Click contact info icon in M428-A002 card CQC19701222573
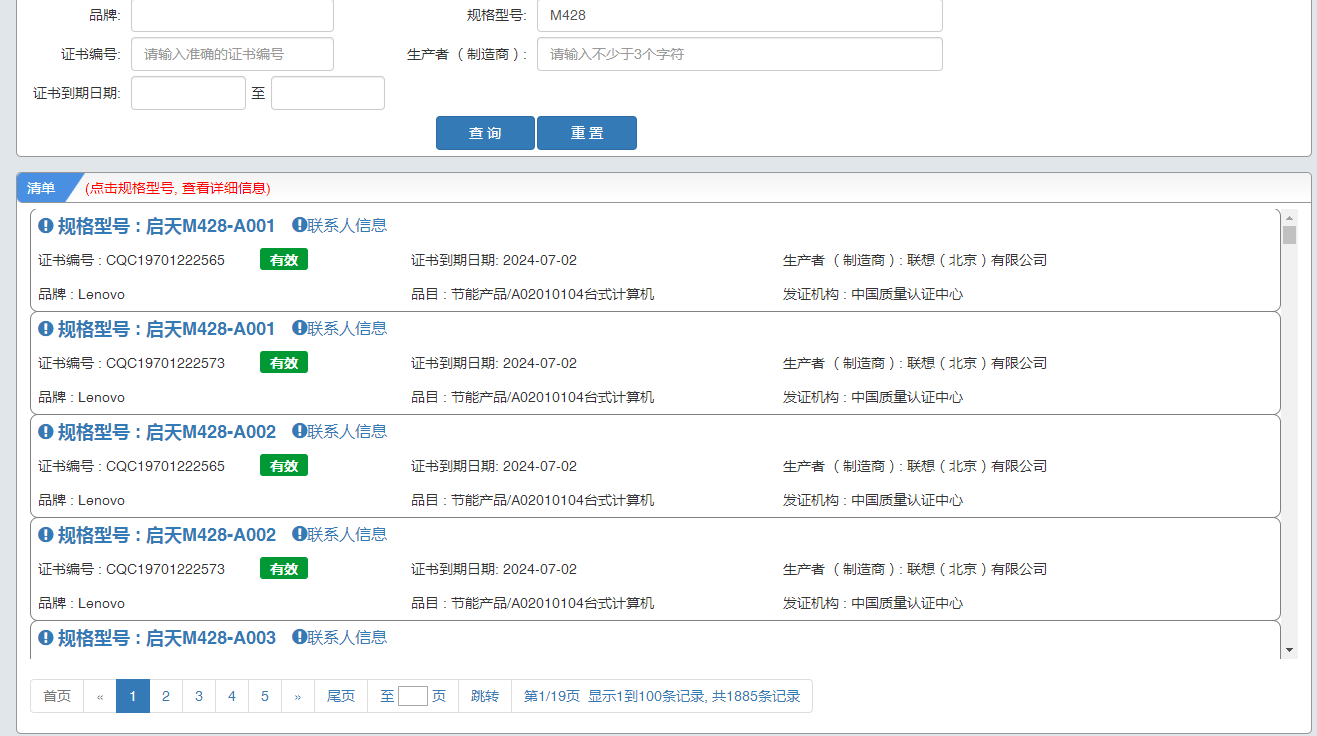Image resolution: width=1317 pixels, height=736 pixels. click(x=299, y=534)
